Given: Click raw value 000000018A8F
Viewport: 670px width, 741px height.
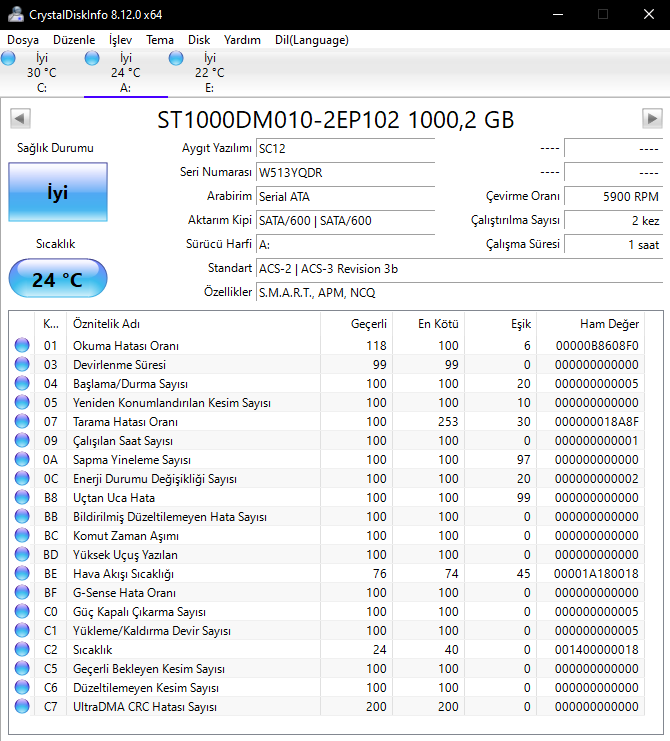Looking at the screenshot, I should coord(597,422).
